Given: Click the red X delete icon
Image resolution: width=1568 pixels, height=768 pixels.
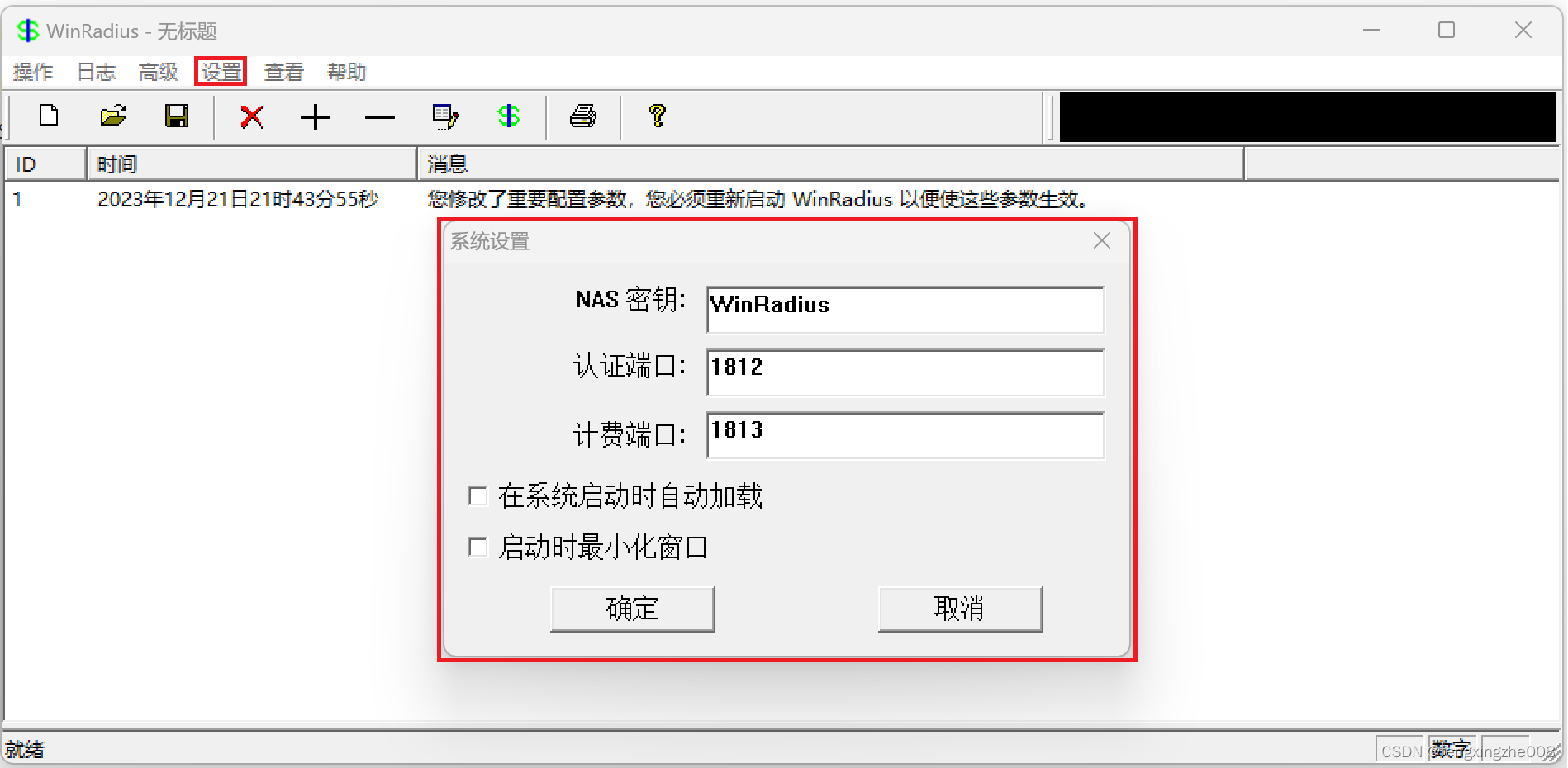Looking at the screenshot, I should tap(252, 116).
